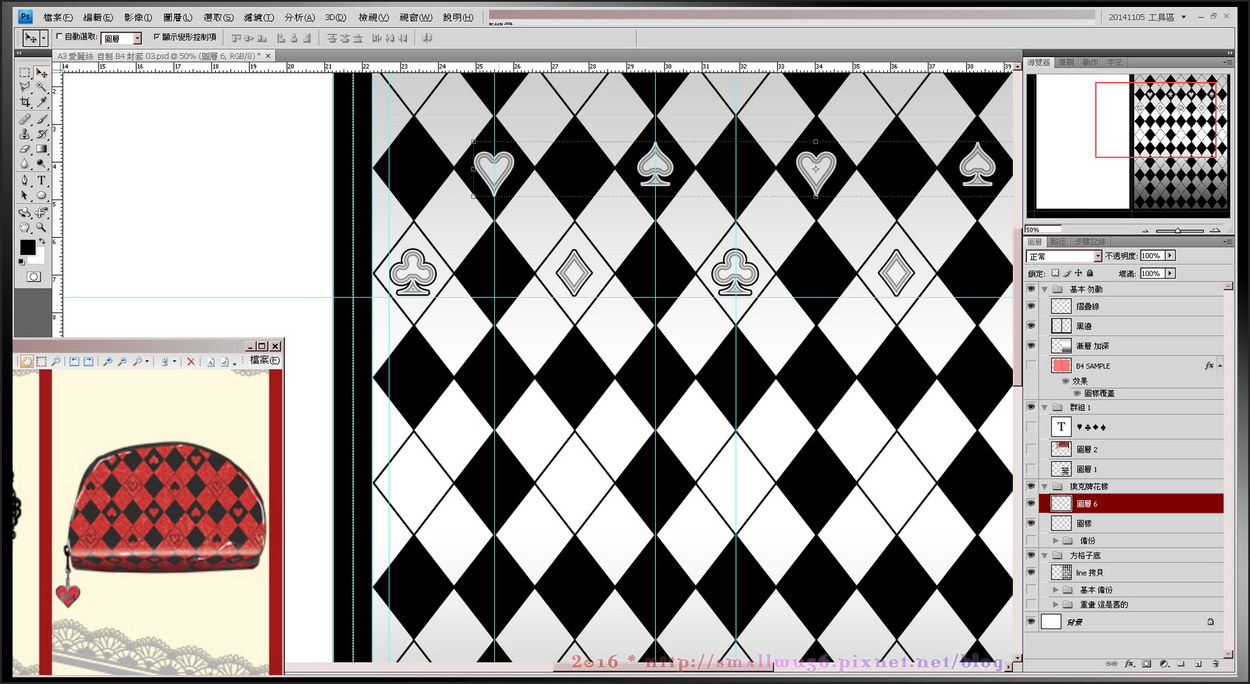Select the Eyedropper tool
Viewport: 1250px width, 684px height.
click(x=41, y=101)
